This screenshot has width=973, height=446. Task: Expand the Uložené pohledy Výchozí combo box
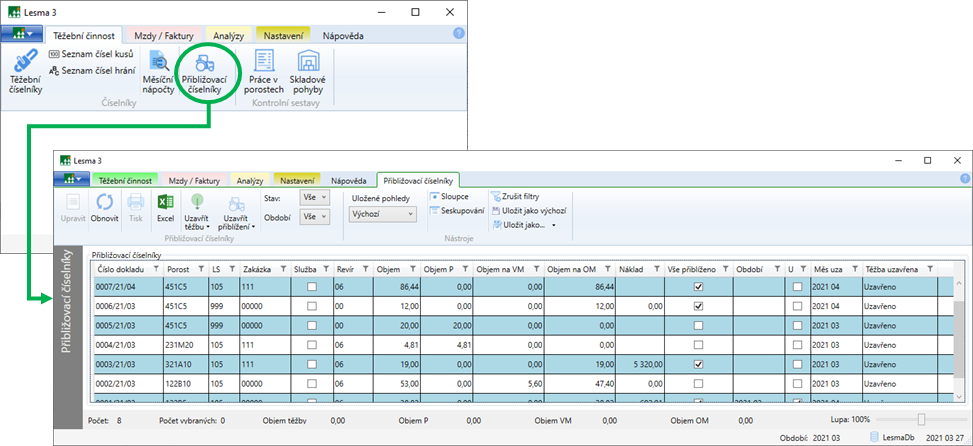383,214
